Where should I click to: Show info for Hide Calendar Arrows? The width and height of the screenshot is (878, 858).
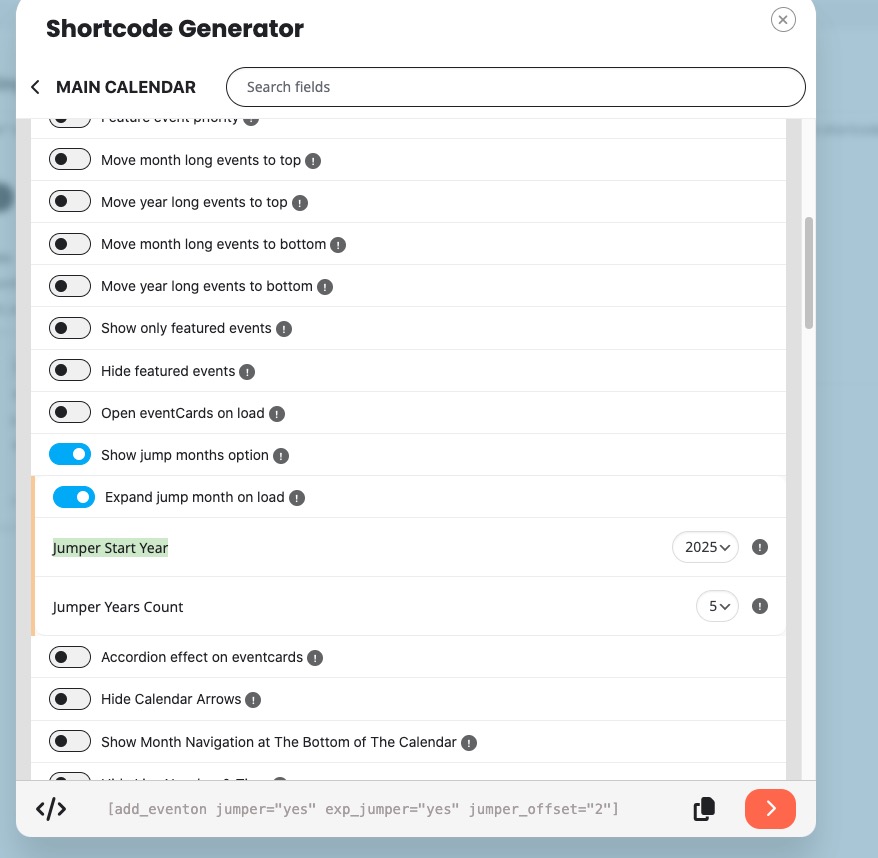click(x=253, y=700)
